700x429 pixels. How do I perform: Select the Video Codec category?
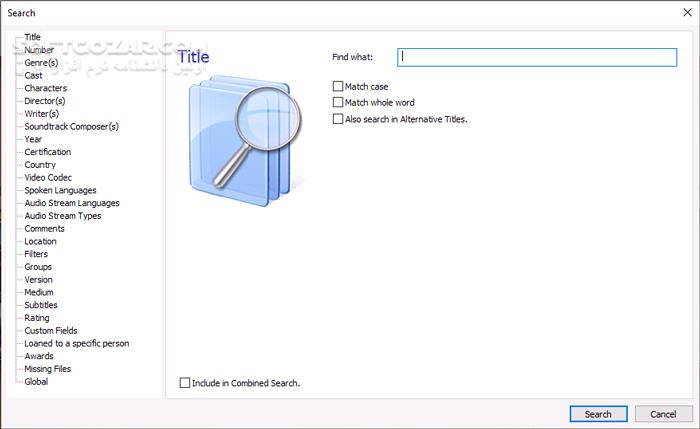click(48, 178)
